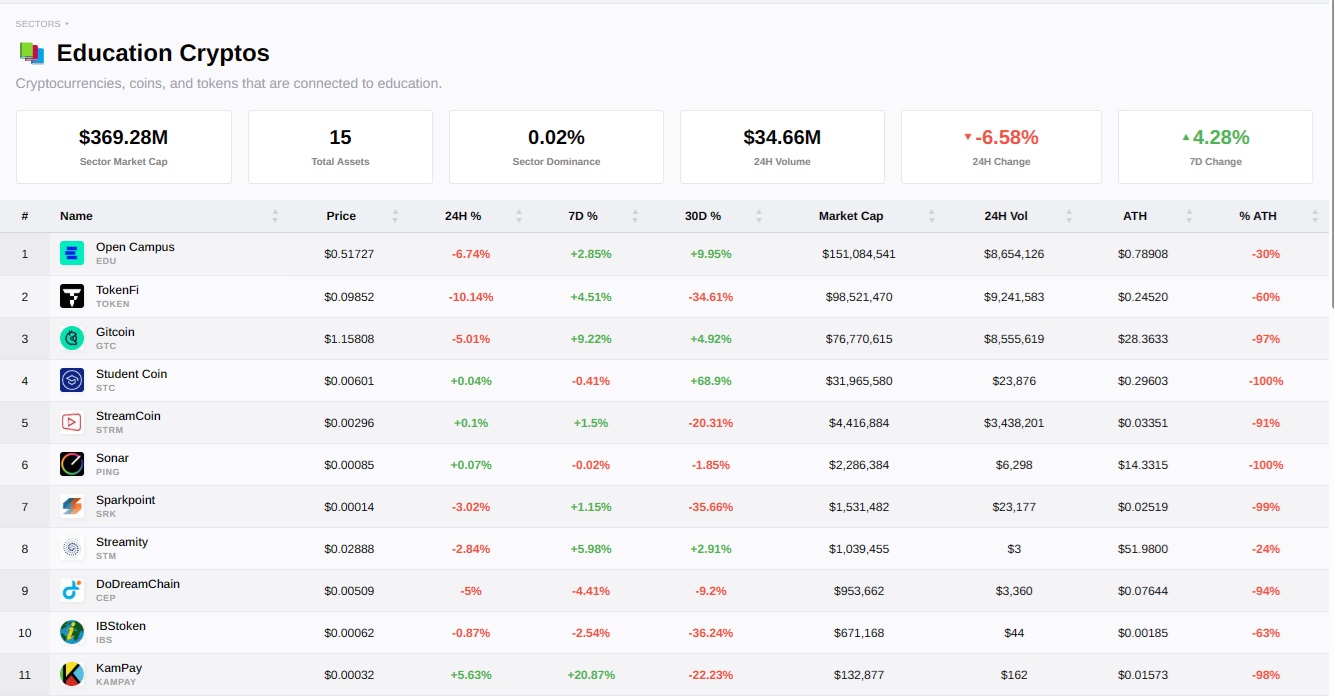The image size is (1334, 696).
Task: Click the Sparkpoint SRK coin logo
Action: click(x=72, y=506)
